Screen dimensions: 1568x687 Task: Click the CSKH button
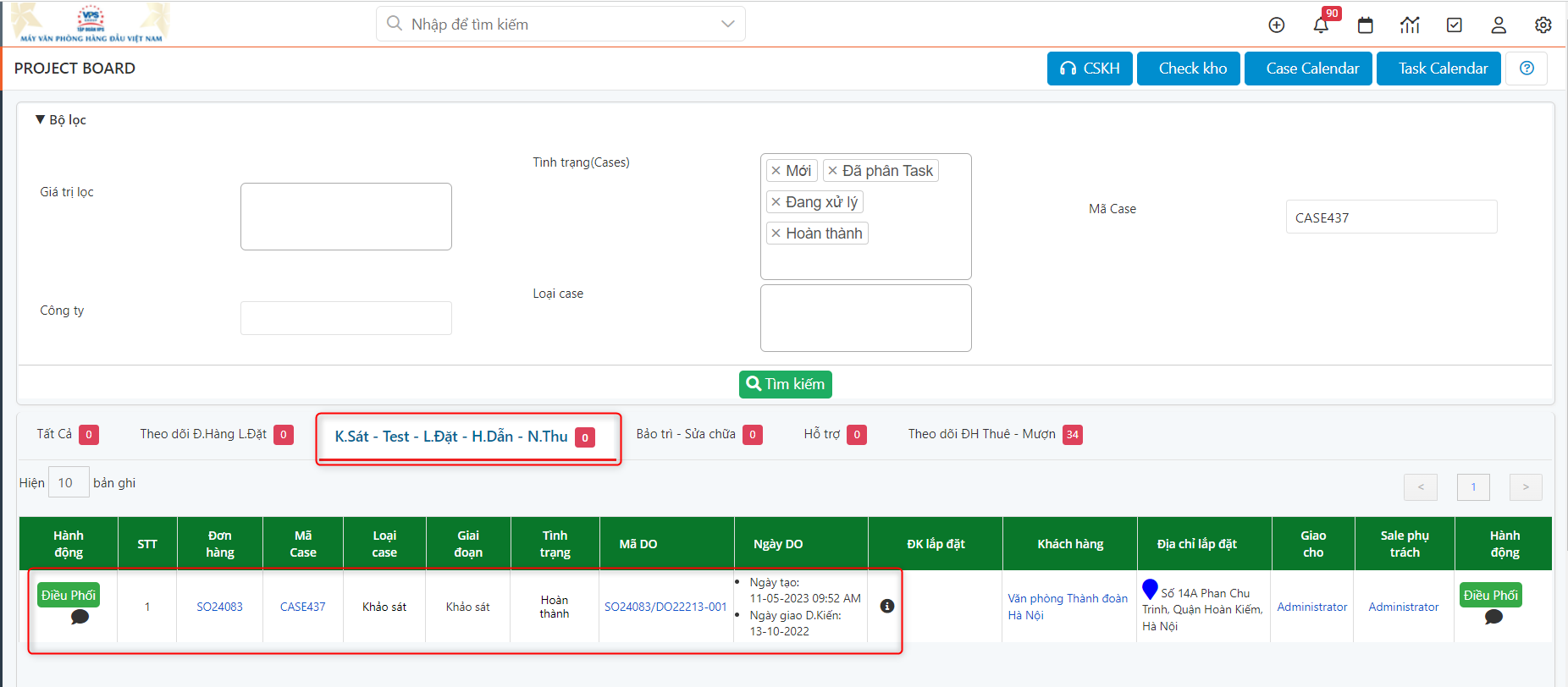coord(1090,69)
